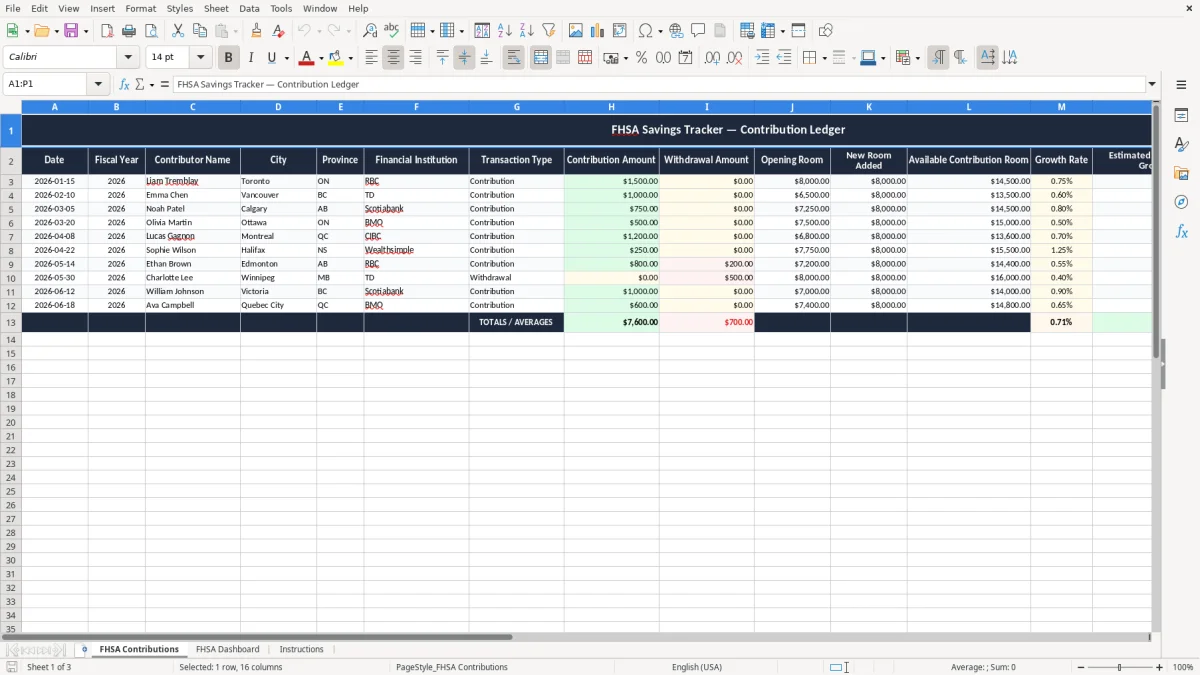Toggle Align Right

point(415,58)
